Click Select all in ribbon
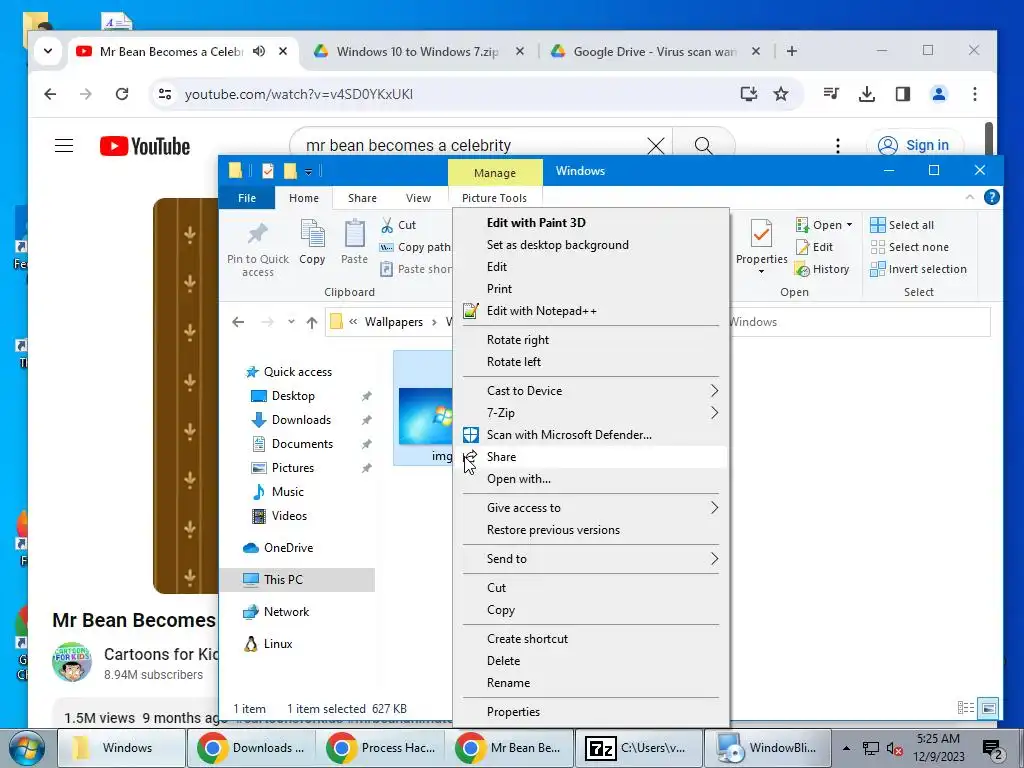1024x768 pixels. 902,225
